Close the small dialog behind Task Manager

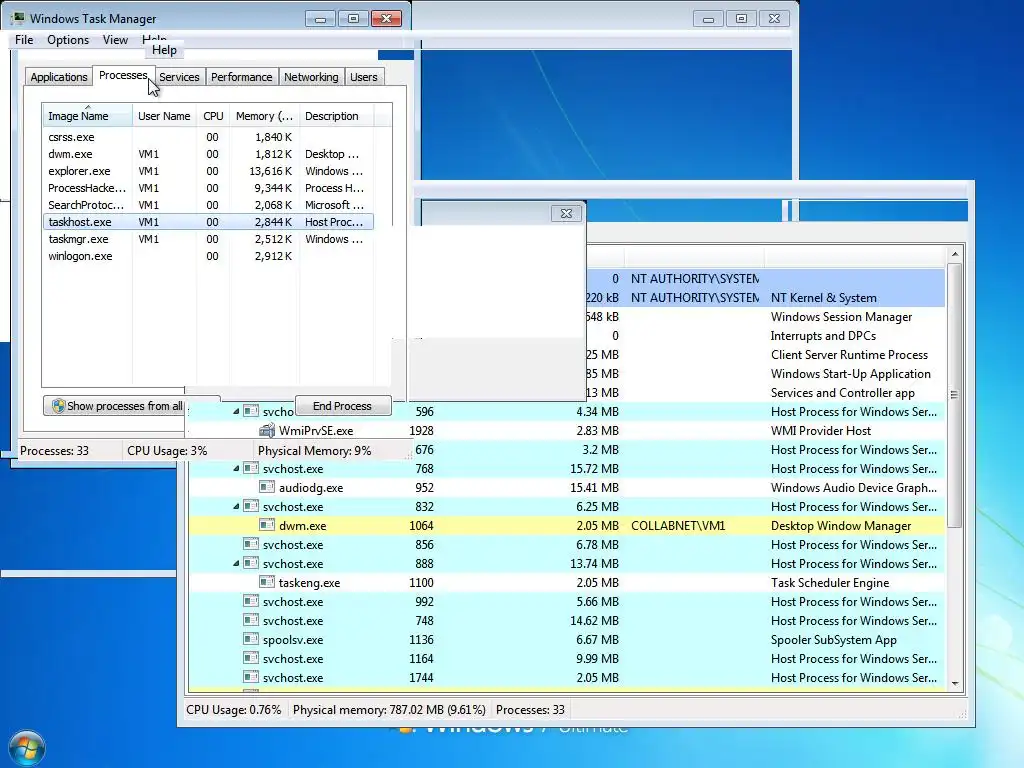[566, 213]
